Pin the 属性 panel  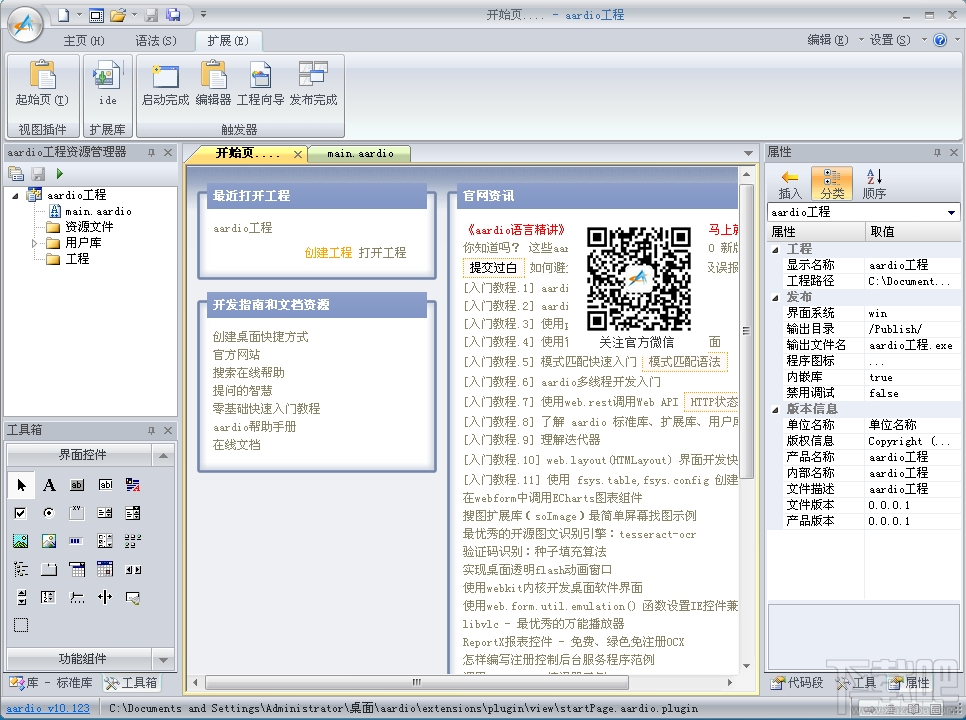[937, 152]
